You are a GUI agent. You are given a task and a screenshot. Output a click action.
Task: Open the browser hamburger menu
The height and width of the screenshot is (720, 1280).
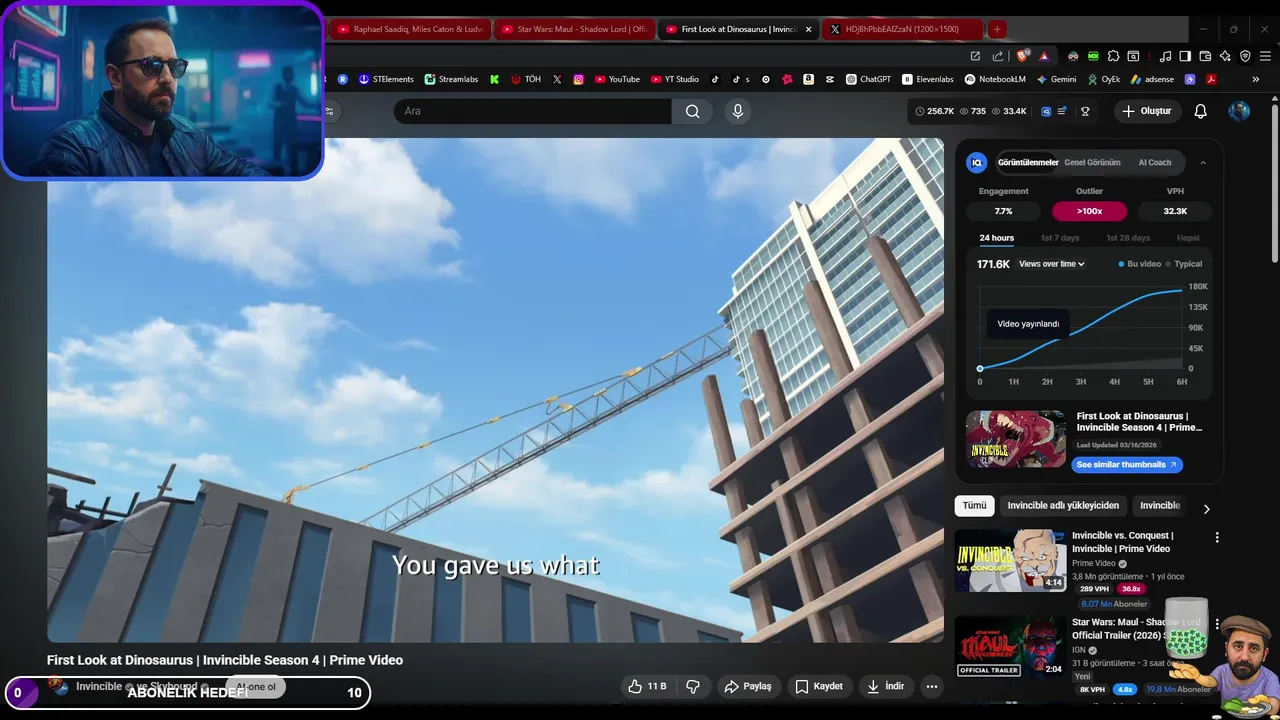pos(1265,56)
